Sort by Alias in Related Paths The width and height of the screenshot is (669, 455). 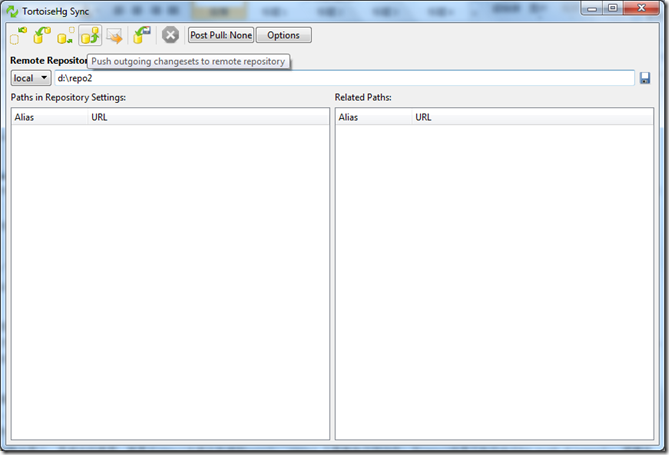pos(374,117)
